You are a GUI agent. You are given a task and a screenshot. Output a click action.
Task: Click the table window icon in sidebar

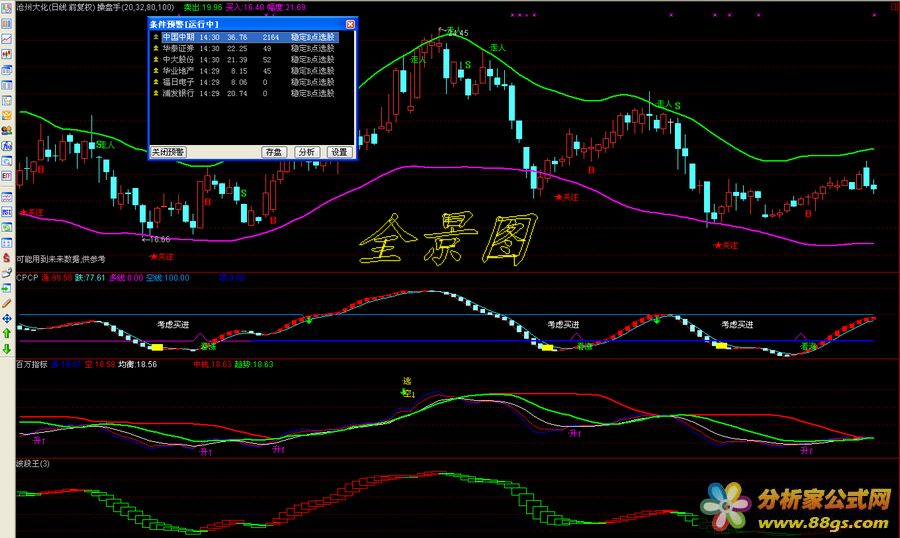coord(6,84)
